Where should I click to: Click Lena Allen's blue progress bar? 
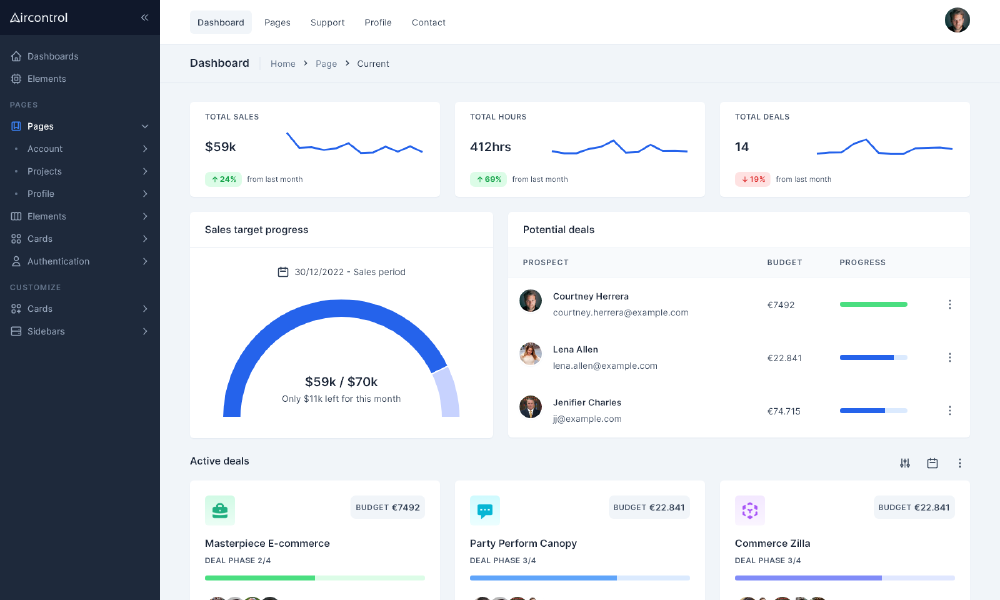[873, 357]
